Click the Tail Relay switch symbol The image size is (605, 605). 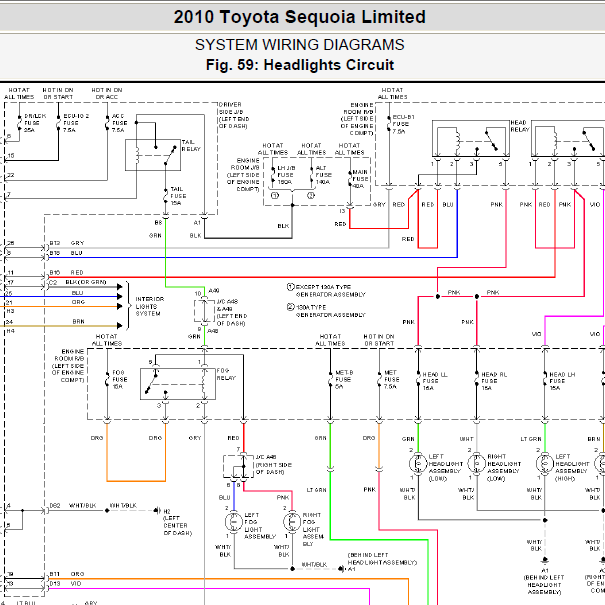tap(153, 155)
